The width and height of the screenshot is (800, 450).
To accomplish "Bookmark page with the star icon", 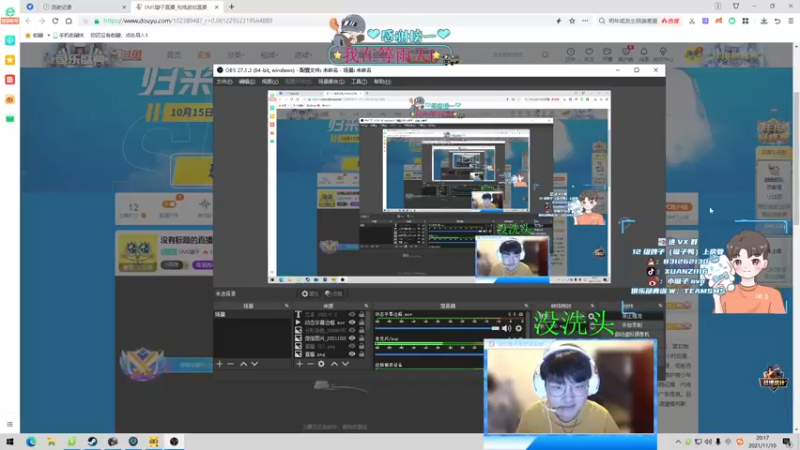I will pos(572,21).
